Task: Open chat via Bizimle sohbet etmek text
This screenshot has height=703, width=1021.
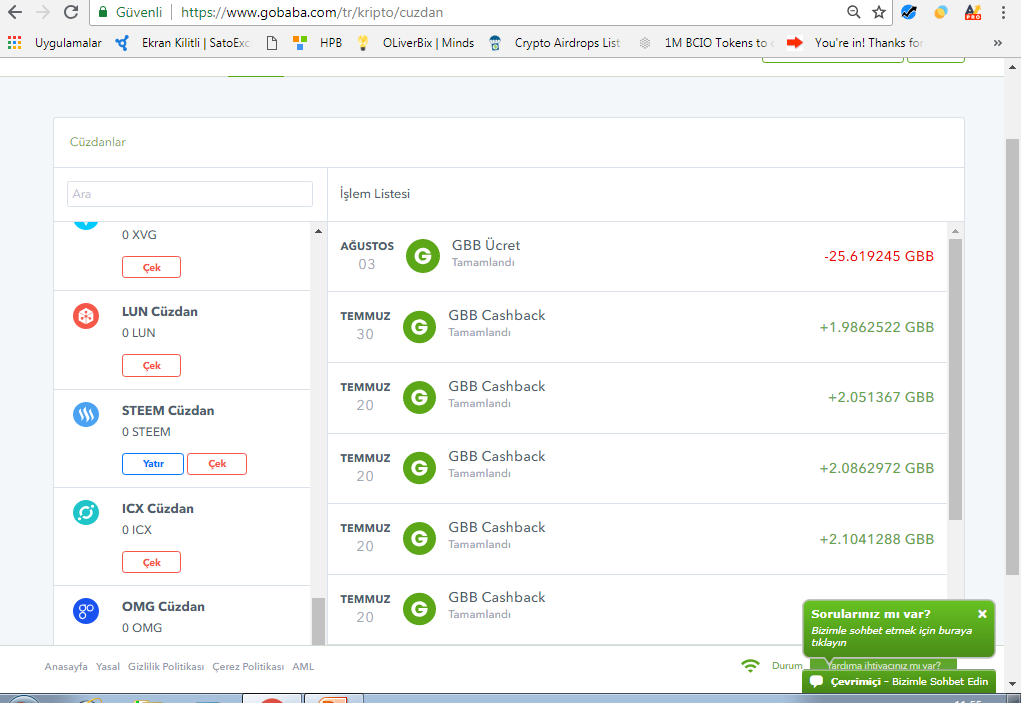Action: tap(891, 636)
